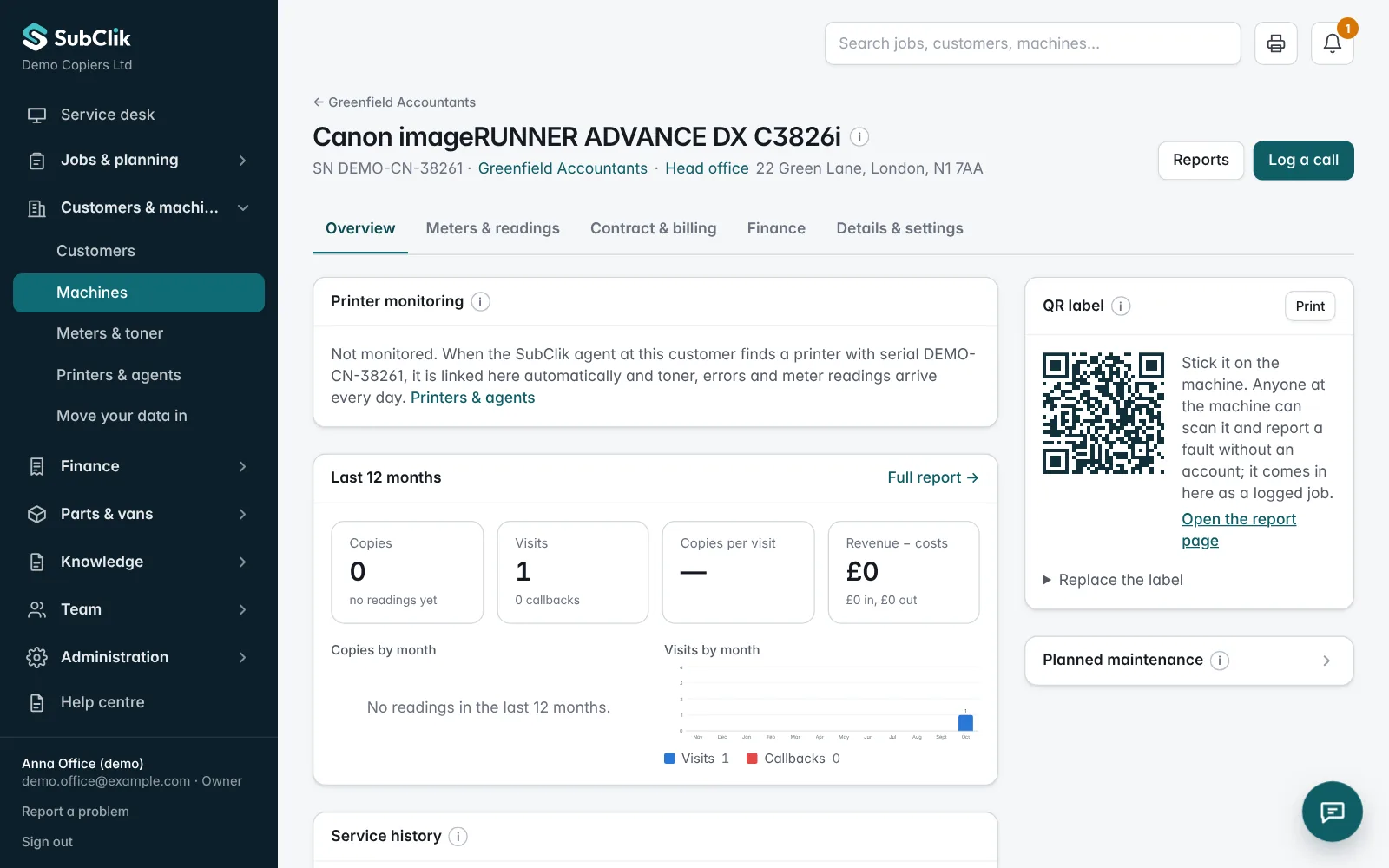Open the Contract & billing tab
The image size is (1389, 868).
(653, 228)
